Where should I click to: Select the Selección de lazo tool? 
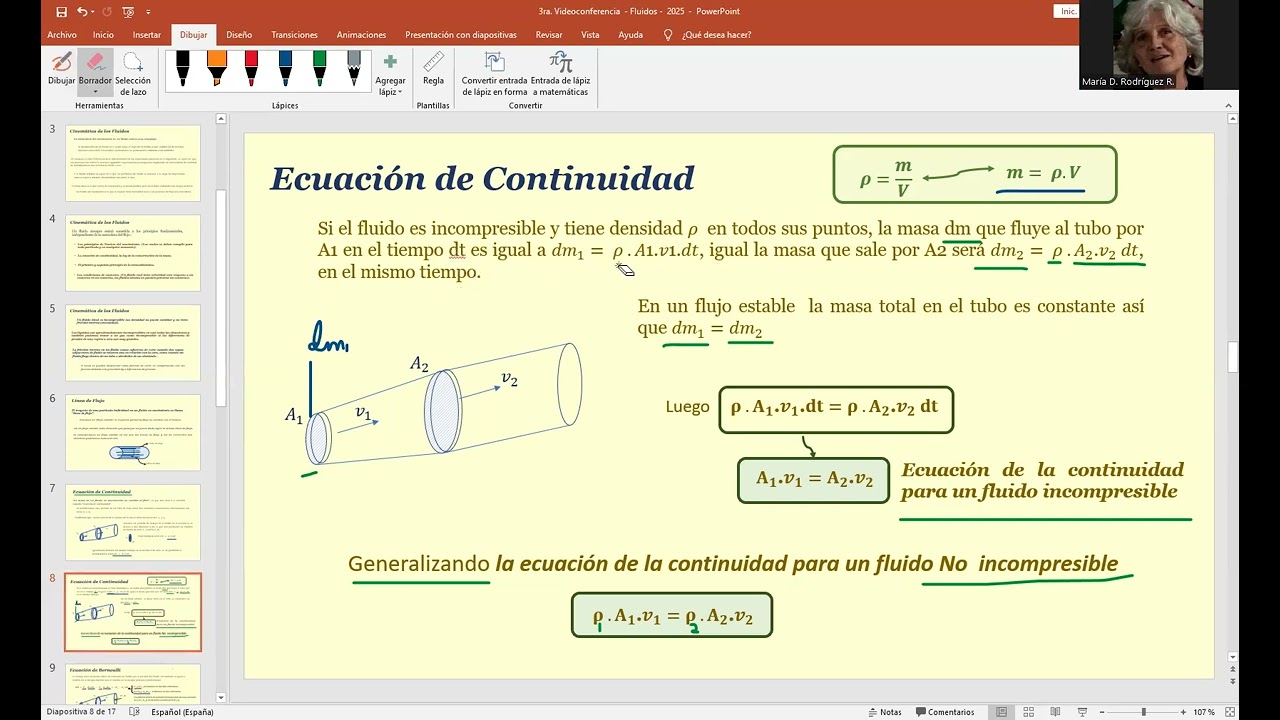point(133,73)
